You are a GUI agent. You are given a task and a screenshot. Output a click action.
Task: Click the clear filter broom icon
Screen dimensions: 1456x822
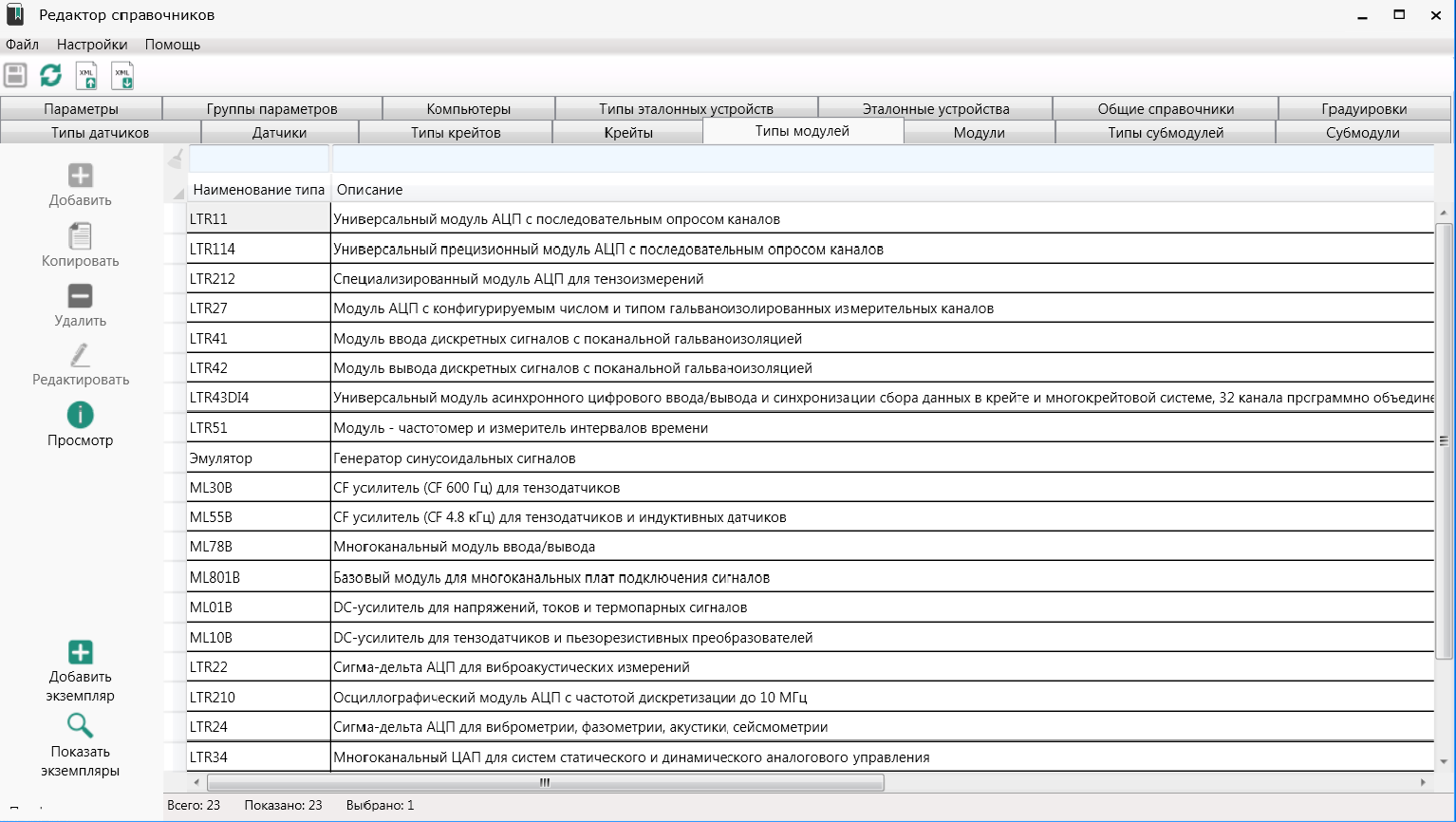[177, 159]
